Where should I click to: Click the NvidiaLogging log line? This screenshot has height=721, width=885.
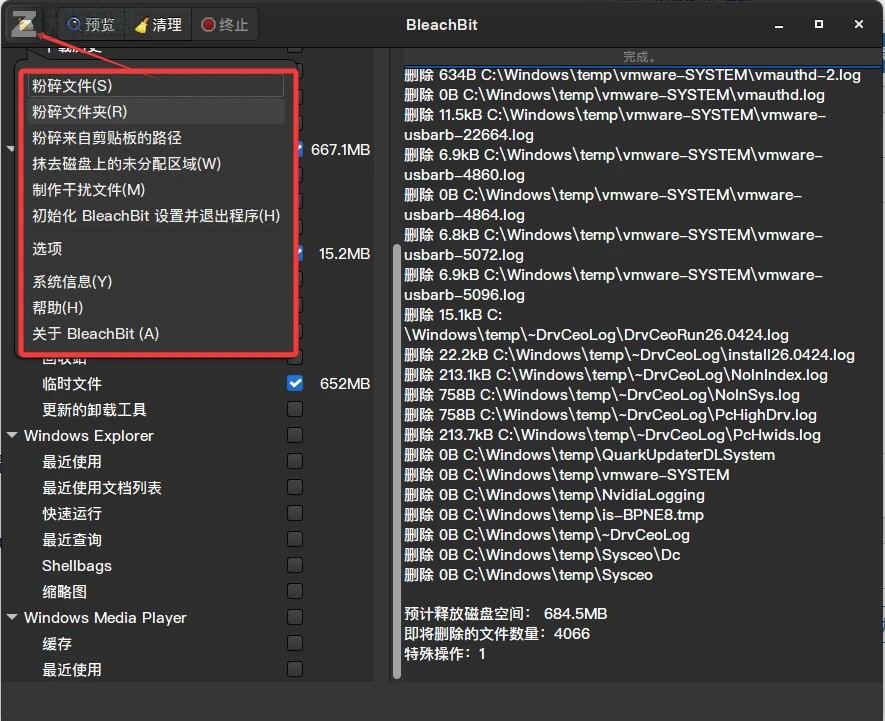click(x=554, y=495)
